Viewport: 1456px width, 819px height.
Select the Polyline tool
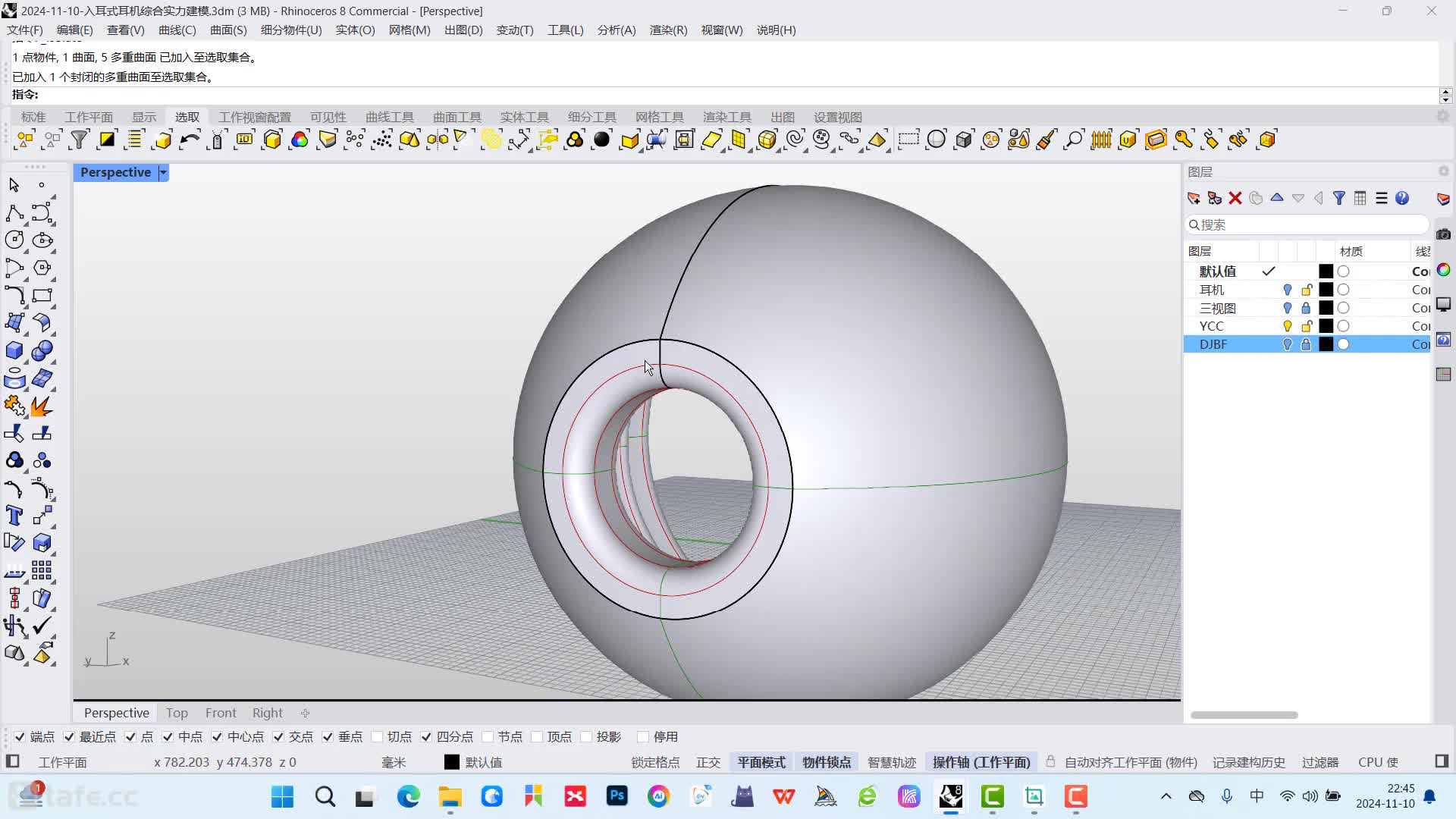click(x=14, y=213)
